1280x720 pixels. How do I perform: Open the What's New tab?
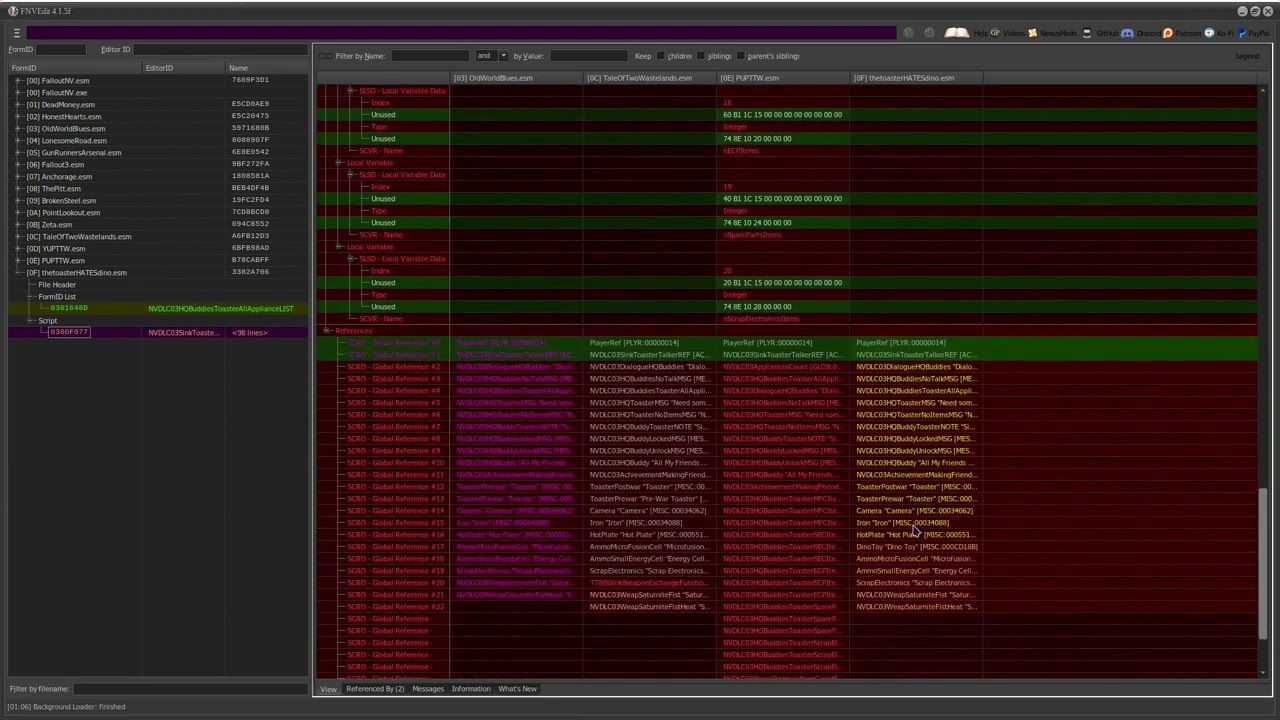coord(517,689)
